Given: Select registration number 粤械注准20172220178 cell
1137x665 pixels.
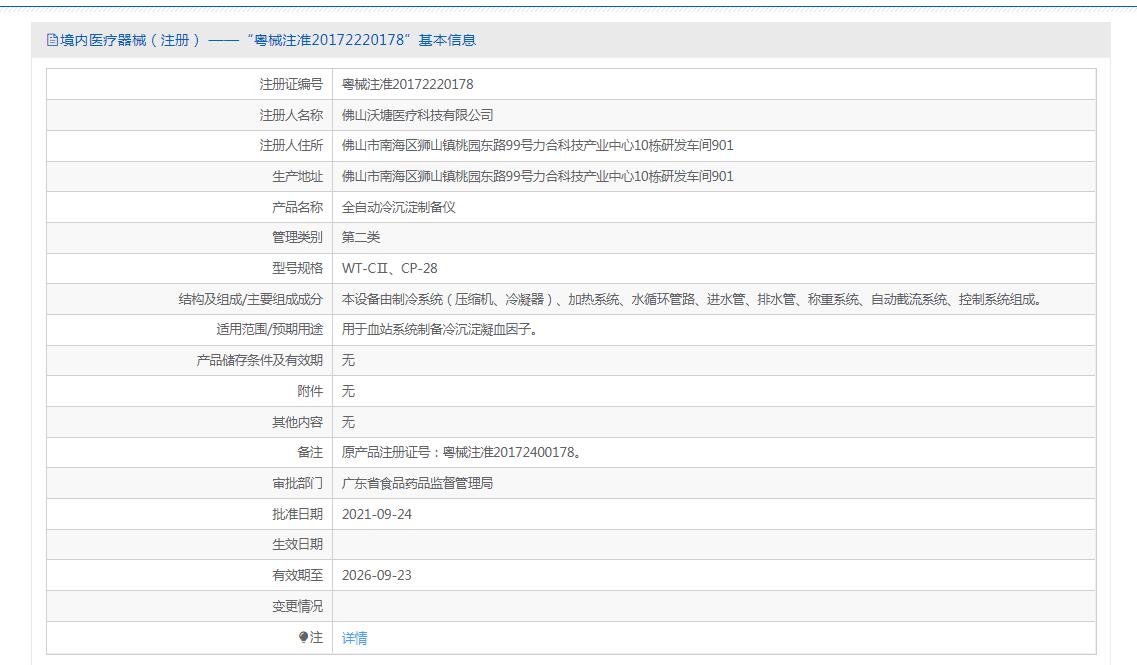Looking at the screenshot, I should click(408, 84).
